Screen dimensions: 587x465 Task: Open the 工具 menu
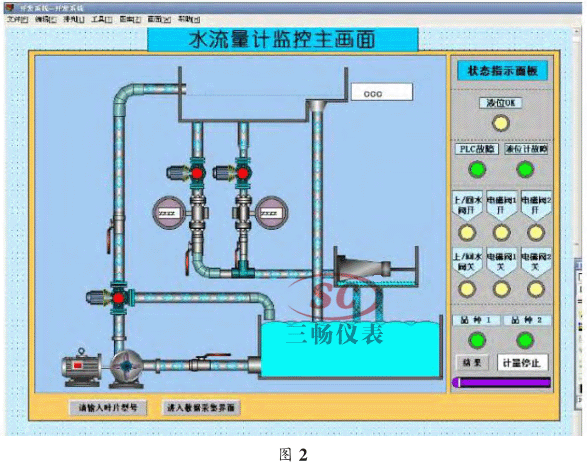[102, 19]
